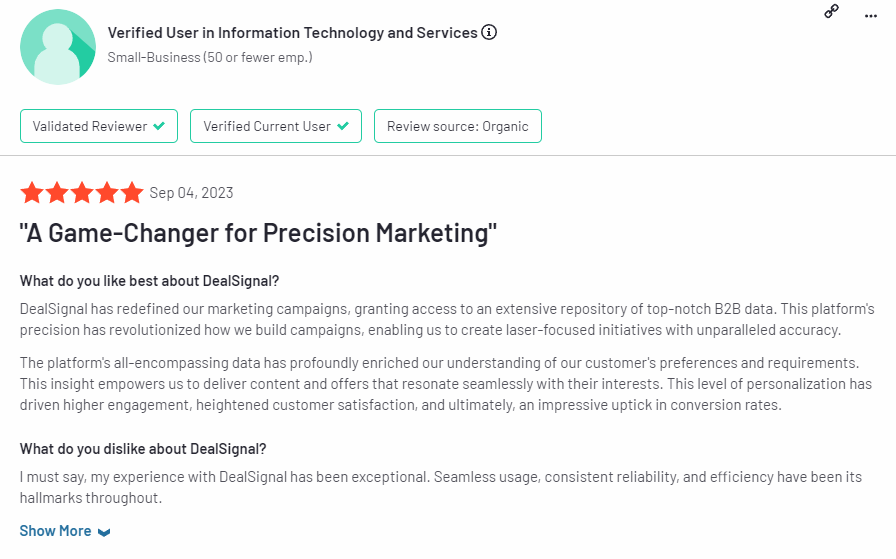Select the Validated Reviewer badge
896x559 pixels.
[99, 126]
